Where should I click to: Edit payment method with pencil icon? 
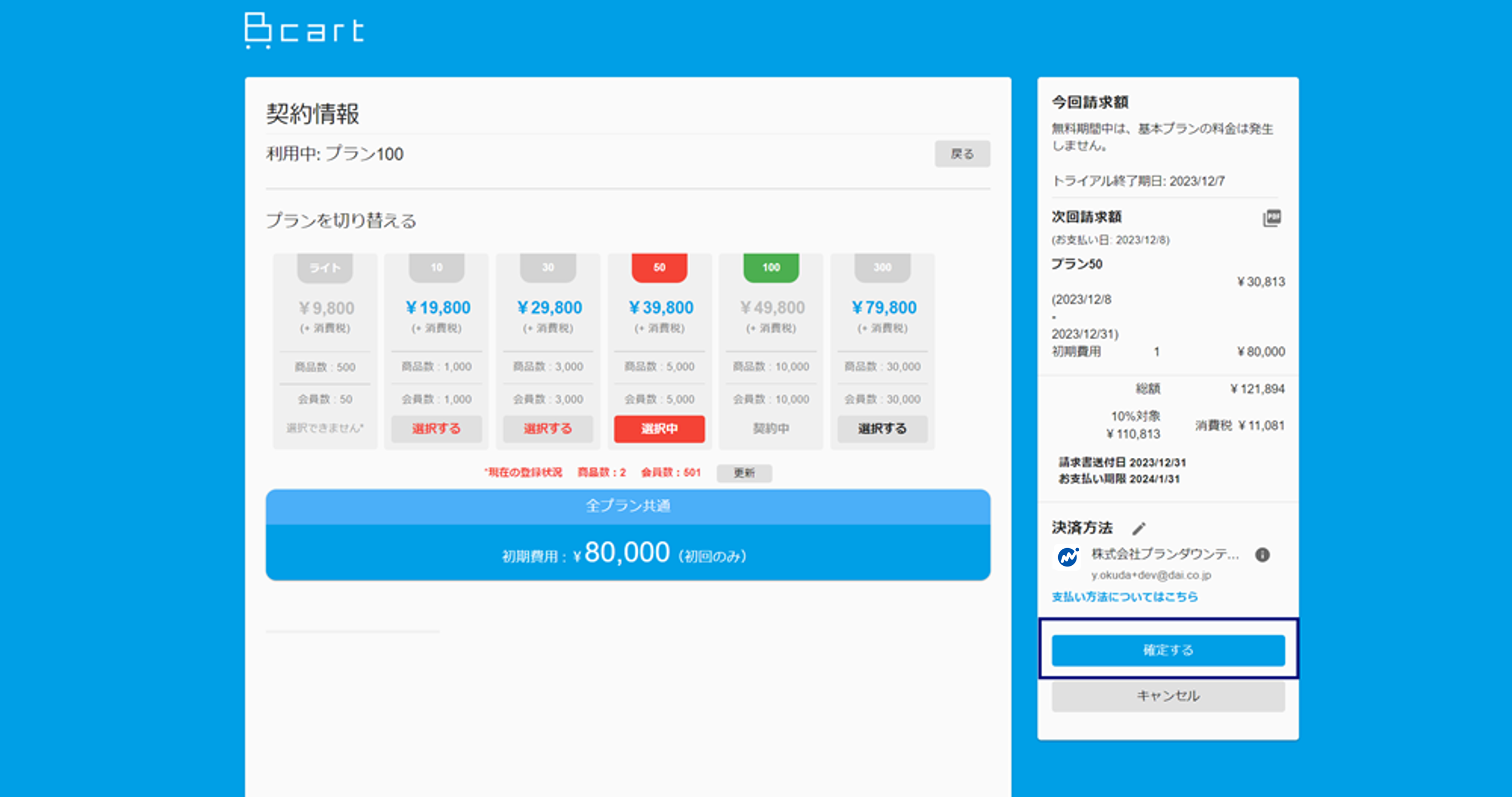(x=1139, y=529)
